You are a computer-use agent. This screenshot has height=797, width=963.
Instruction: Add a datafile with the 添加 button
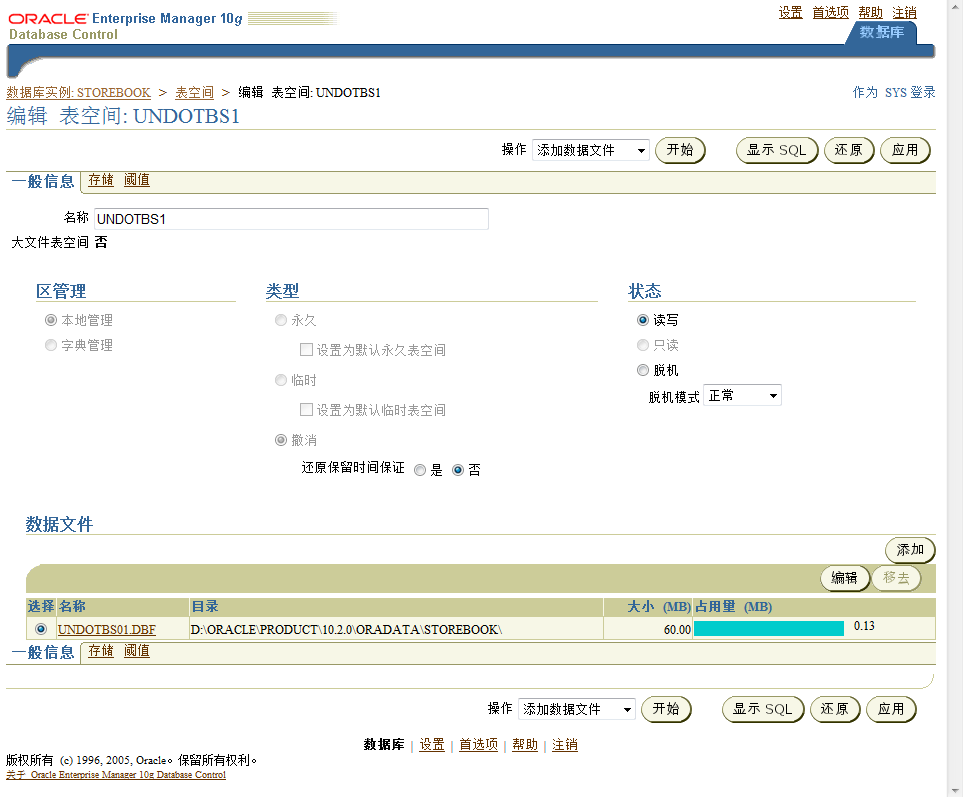tap(908, 549)
